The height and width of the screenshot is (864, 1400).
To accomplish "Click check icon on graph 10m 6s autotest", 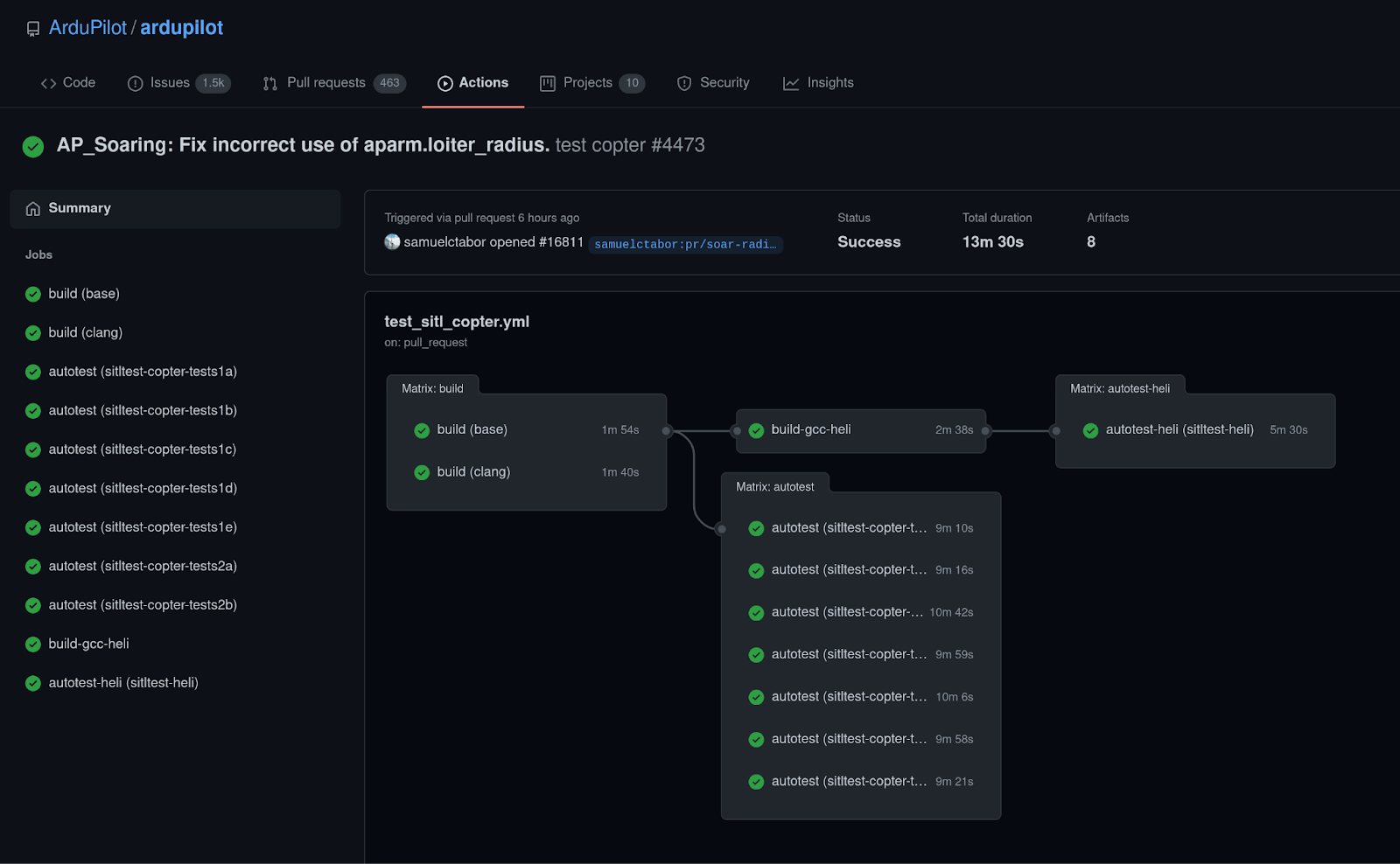I will pyautogui.click(x=756, y=697).
